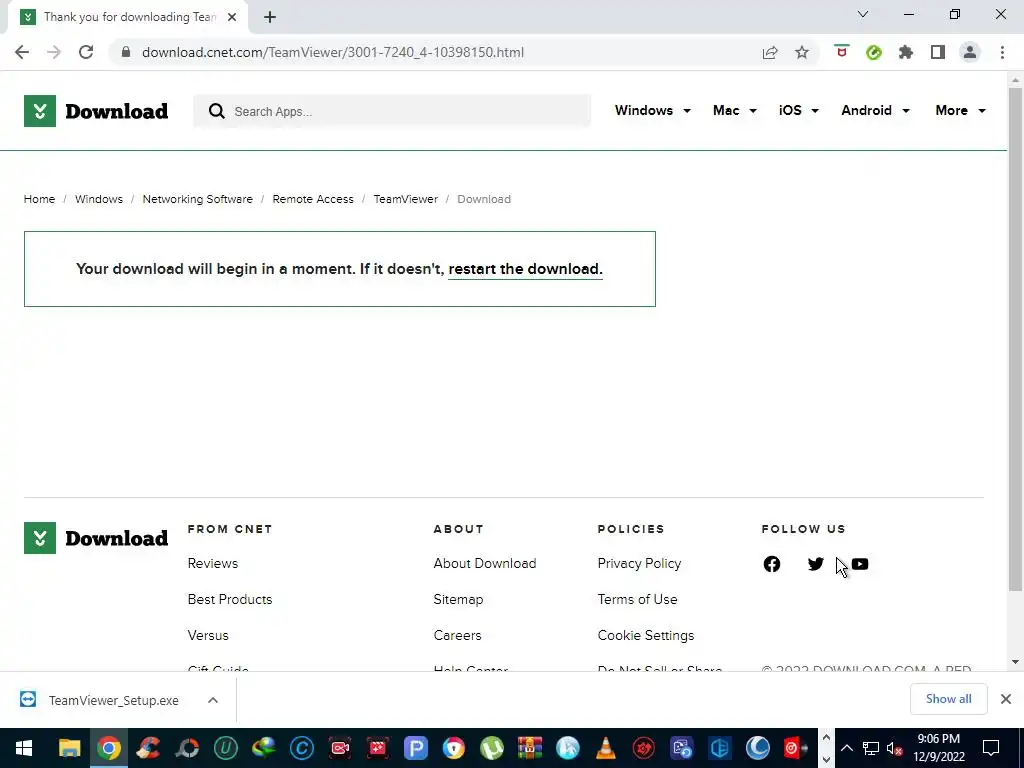Open WinRAR from taskbar
The height and width of the screenshot is (768, 1024).
(x=530, y=748)
